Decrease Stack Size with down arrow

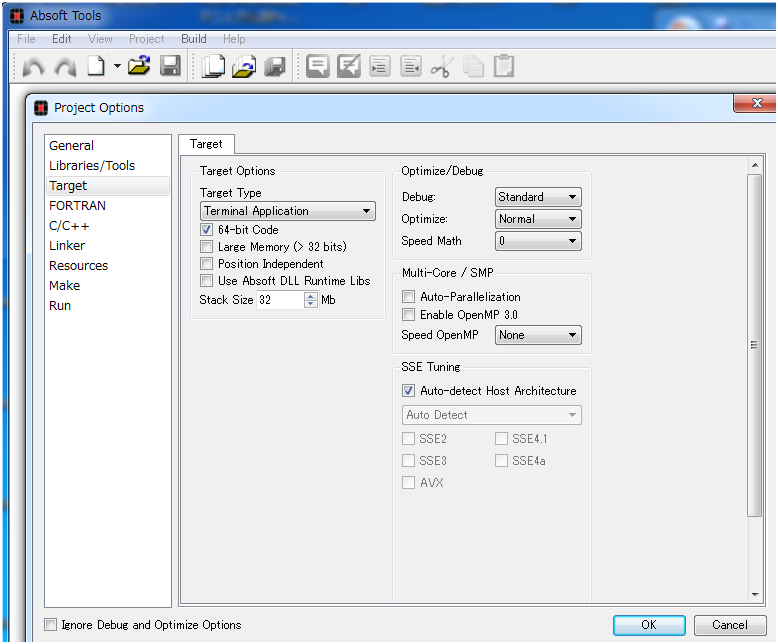click(311, 304)
